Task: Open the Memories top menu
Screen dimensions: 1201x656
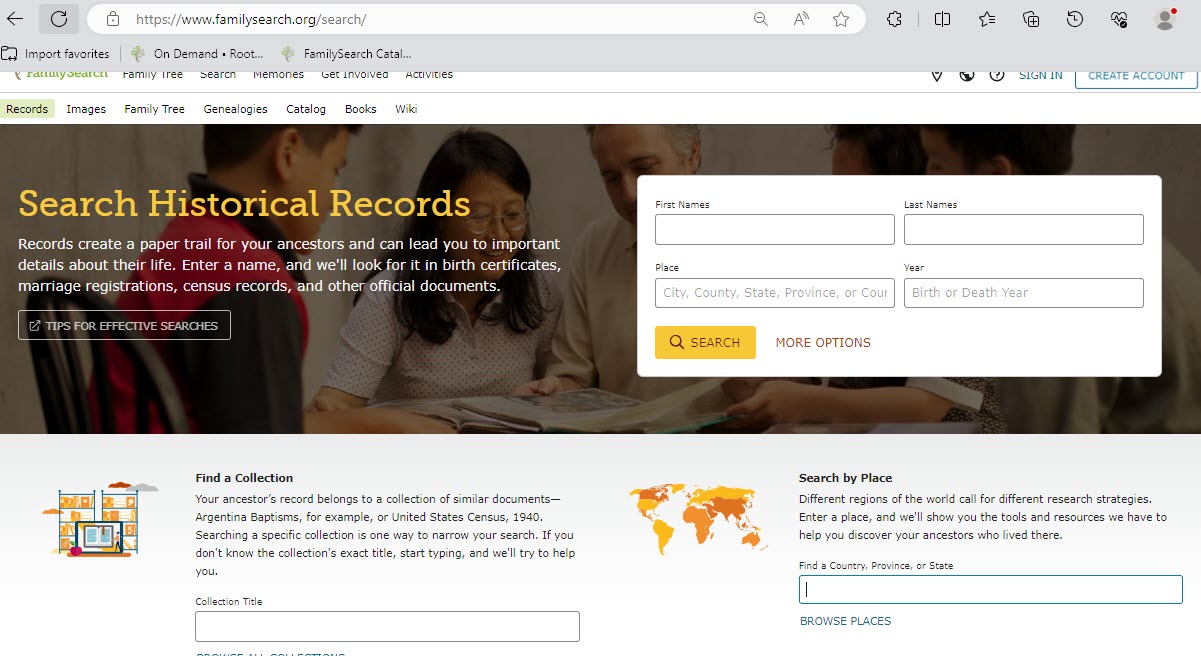Action: (278, 75)
